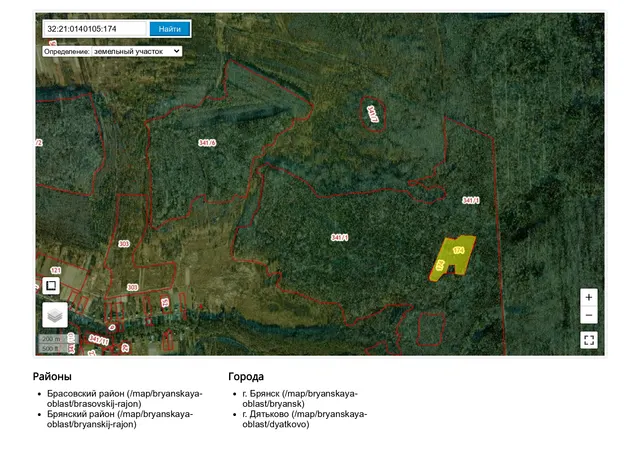Viewport: 640px width, 452px height.
Task: Open the земельный участок type dropdown
Action: coord(137,51)
